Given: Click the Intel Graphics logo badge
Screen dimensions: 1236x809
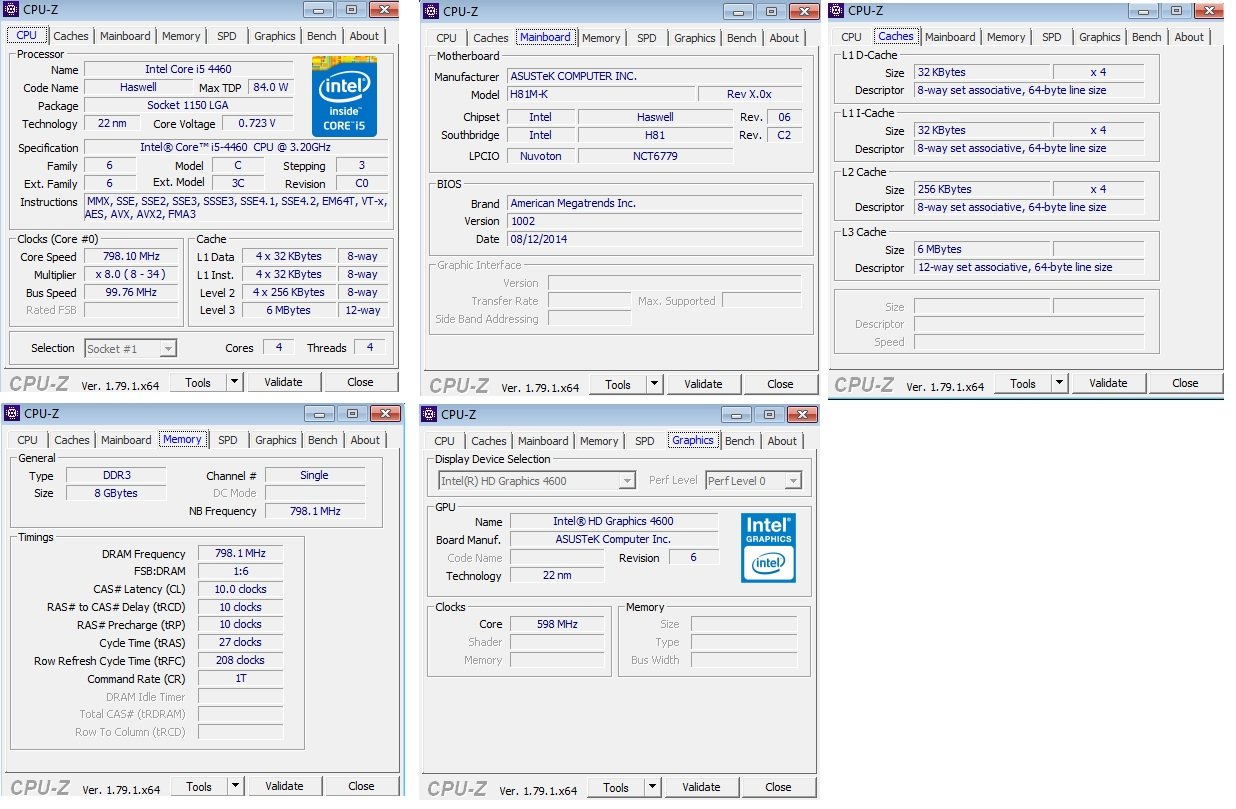Looking at the screenshot, I should click(x=768, y=547).
